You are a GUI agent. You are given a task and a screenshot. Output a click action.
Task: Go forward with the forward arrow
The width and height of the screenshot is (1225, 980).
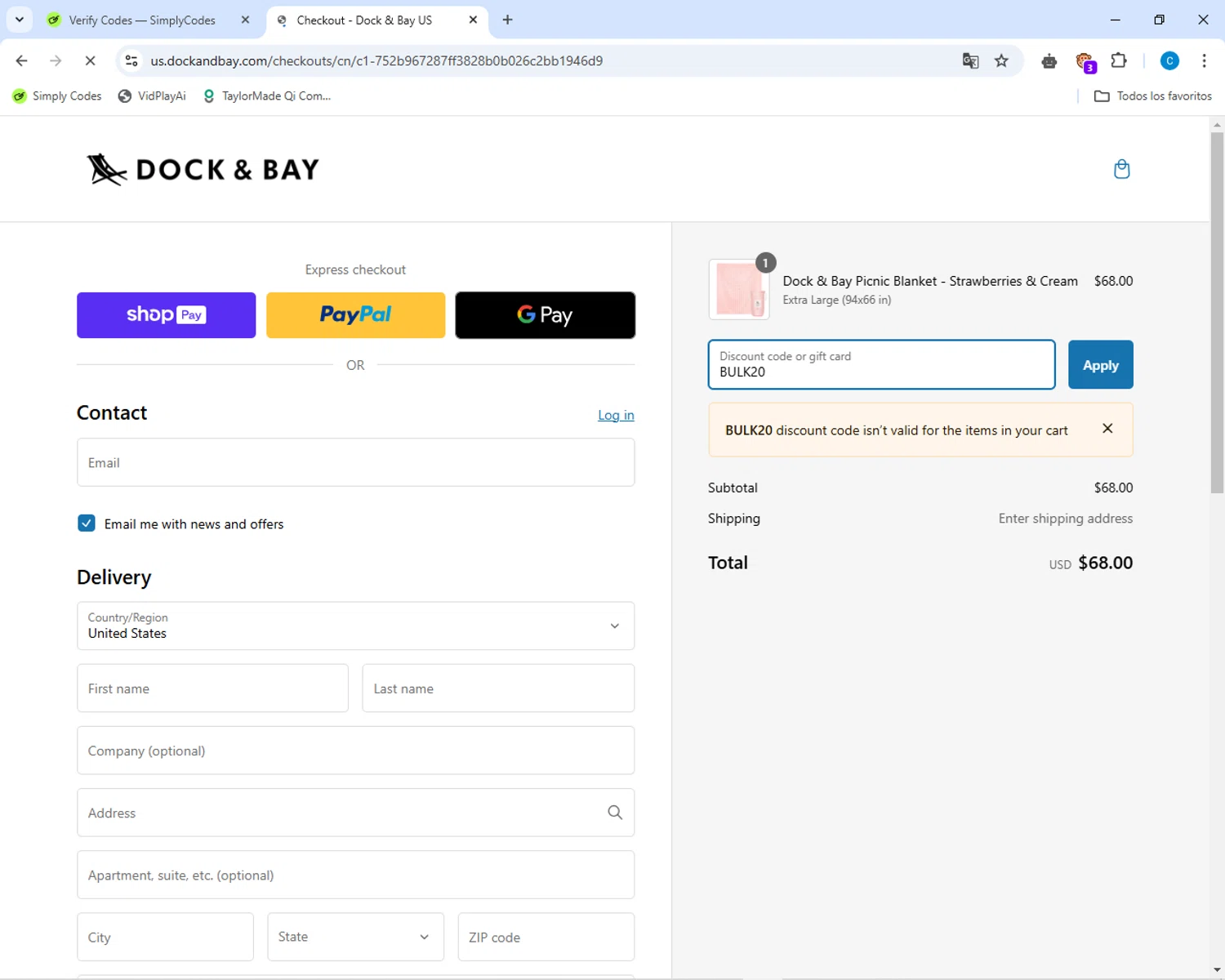pos(56,60)
